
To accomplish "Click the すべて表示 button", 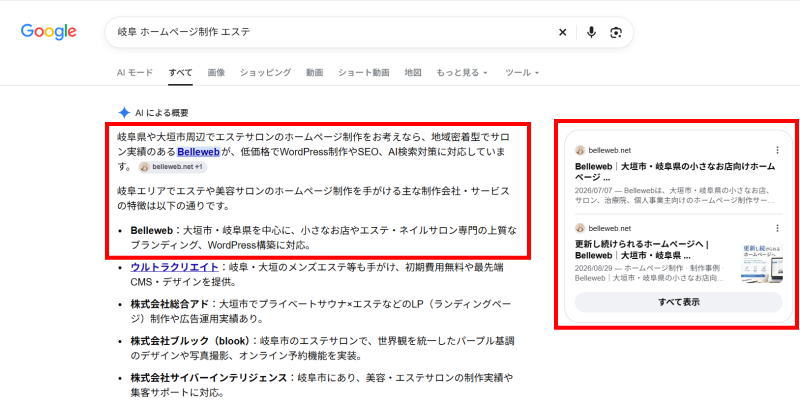I will (678, 302).
